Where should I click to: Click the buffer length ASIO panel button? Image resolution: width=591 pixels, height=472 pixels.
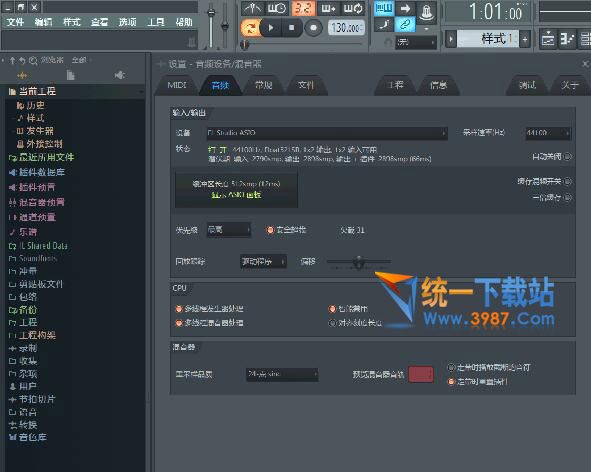[x=236, y=190]
